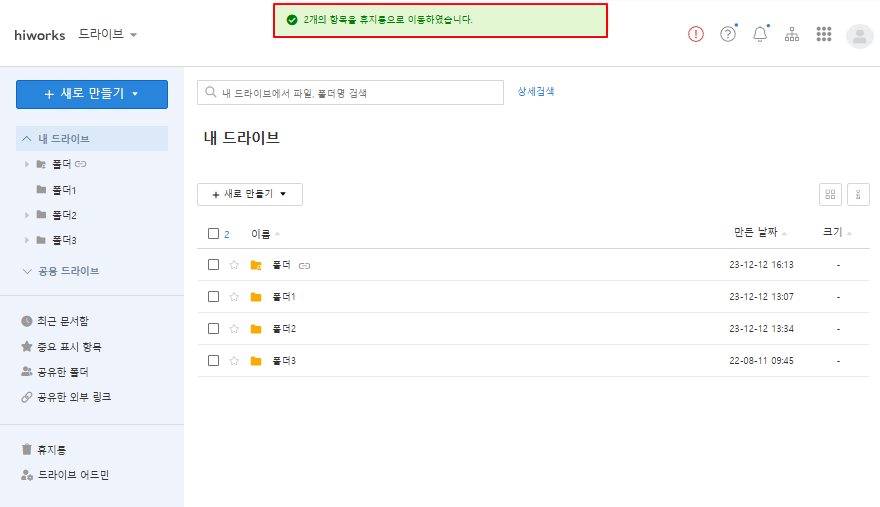Open 드라이브 어드민 link
Image resolution: width=880 pixels, height=507 pixels.
[65, 475]
